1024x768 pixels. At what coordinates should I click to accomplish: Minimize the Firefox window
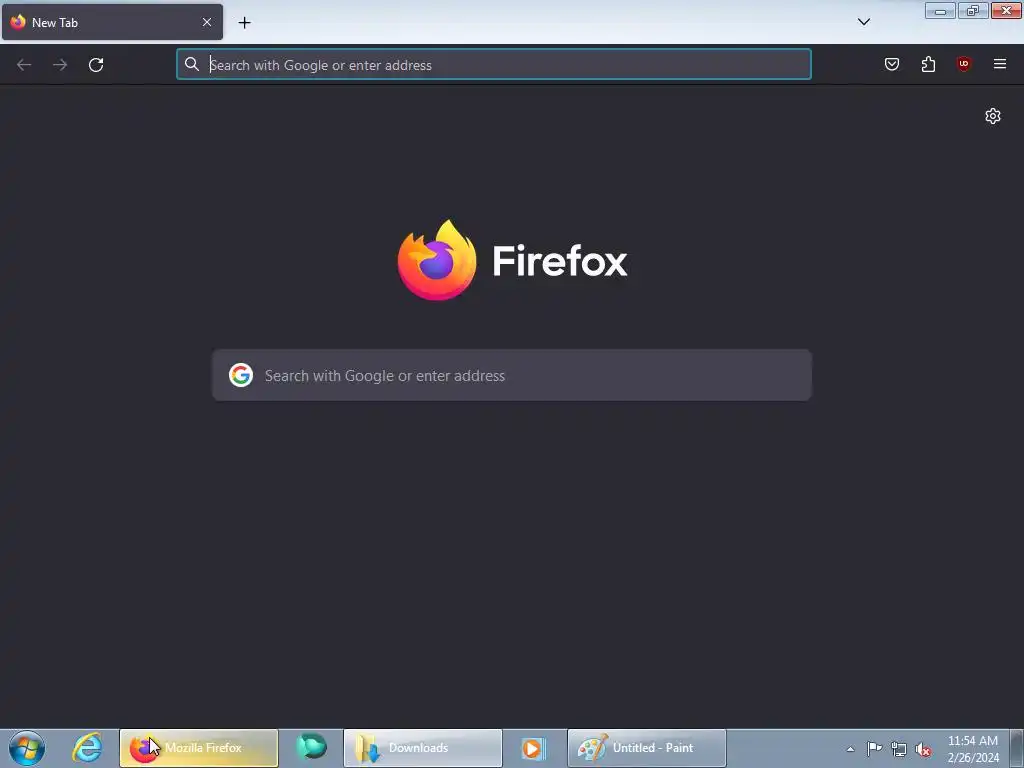pyautogui.click(x=940, y=11)
